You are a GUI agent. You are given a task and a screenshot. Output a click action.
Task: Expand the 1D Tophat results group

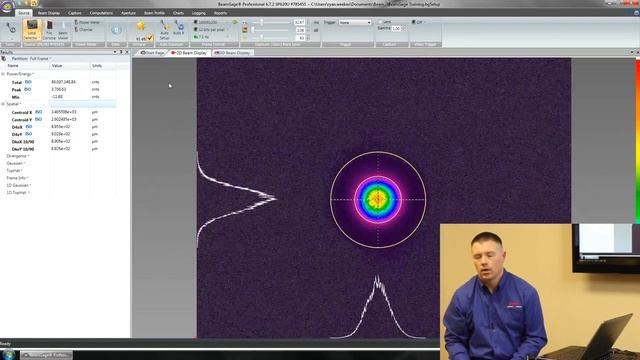(x=17, y=193)
